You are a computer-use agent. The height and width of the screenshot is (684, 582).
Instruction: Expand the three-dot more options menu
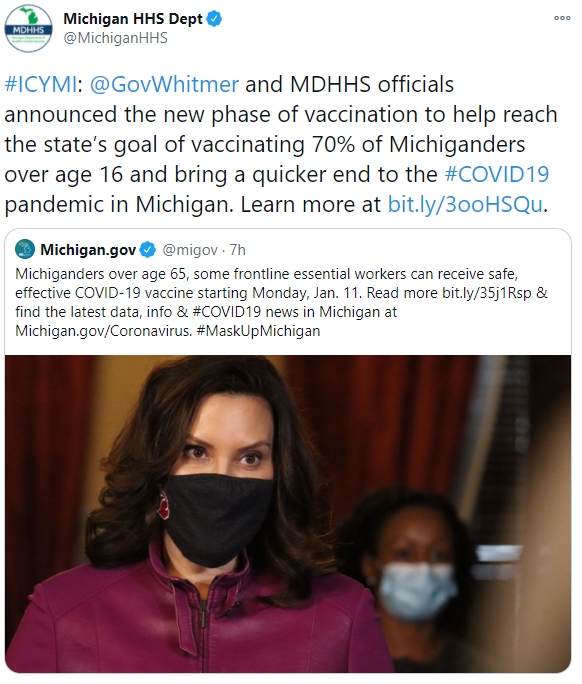pos(562,18)
